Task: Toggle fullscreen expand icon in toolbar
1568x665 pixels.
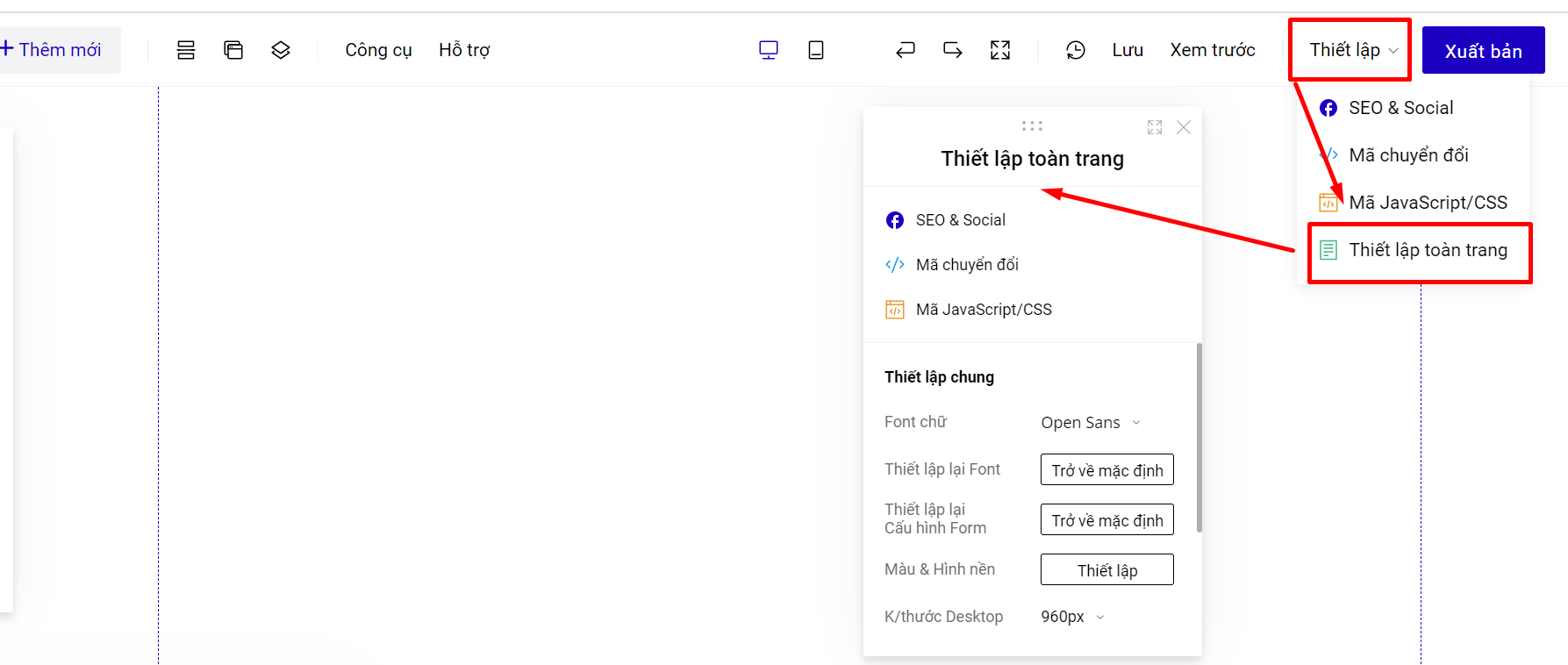Action: [x=1000, y=50]
